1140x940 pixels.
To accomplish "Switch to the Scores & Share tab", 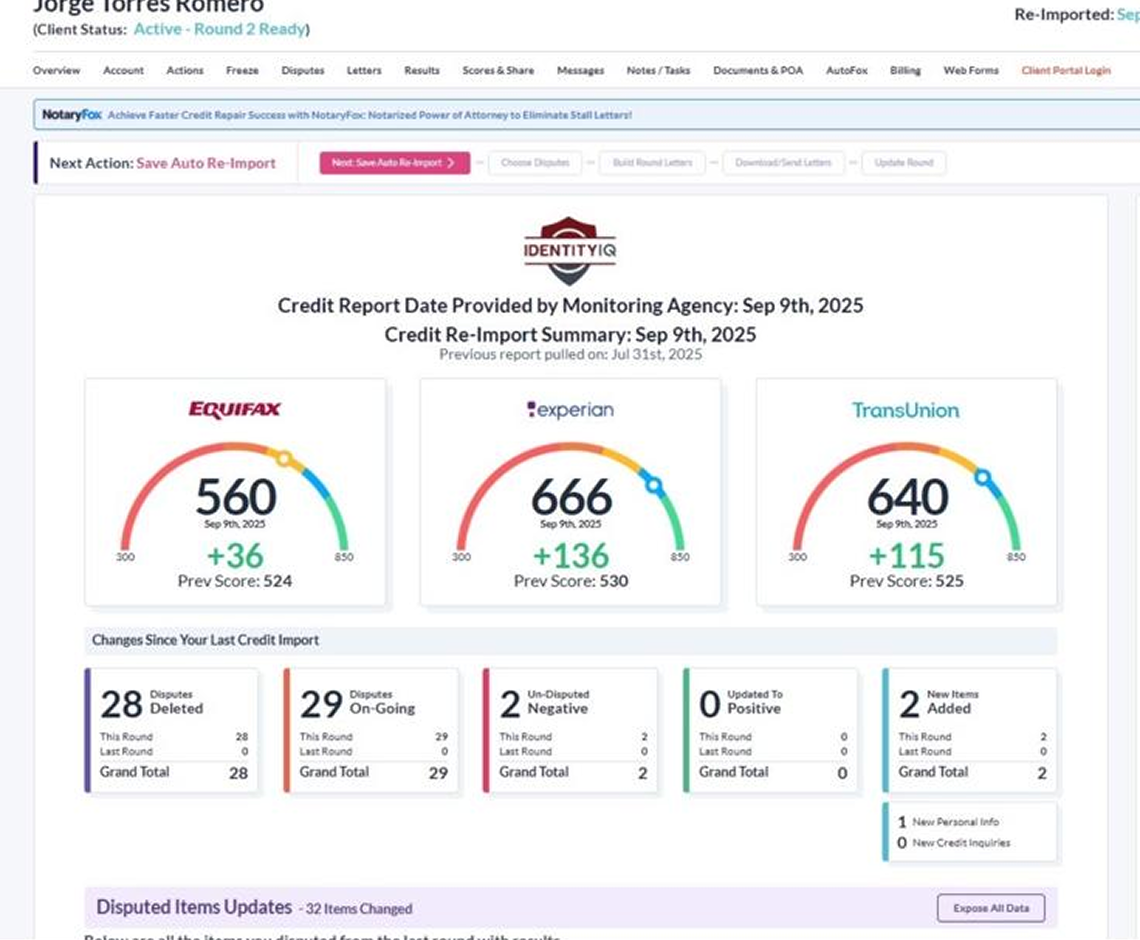I will point(498,71).
